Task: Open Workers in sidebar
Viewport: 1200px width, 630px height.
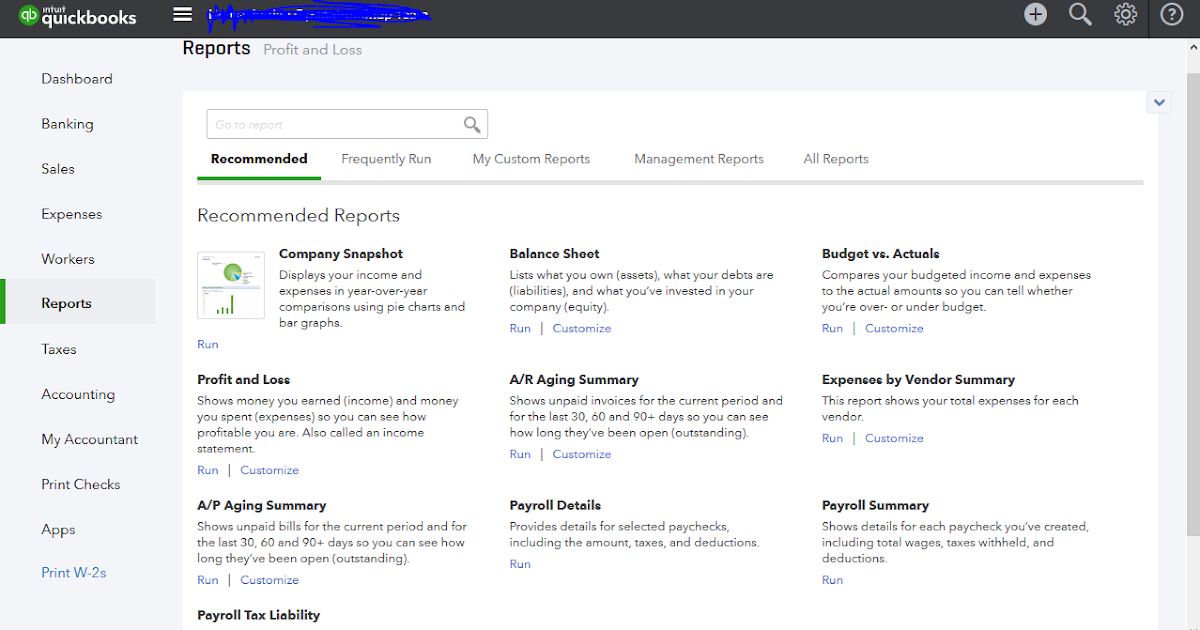Action: 68,259
